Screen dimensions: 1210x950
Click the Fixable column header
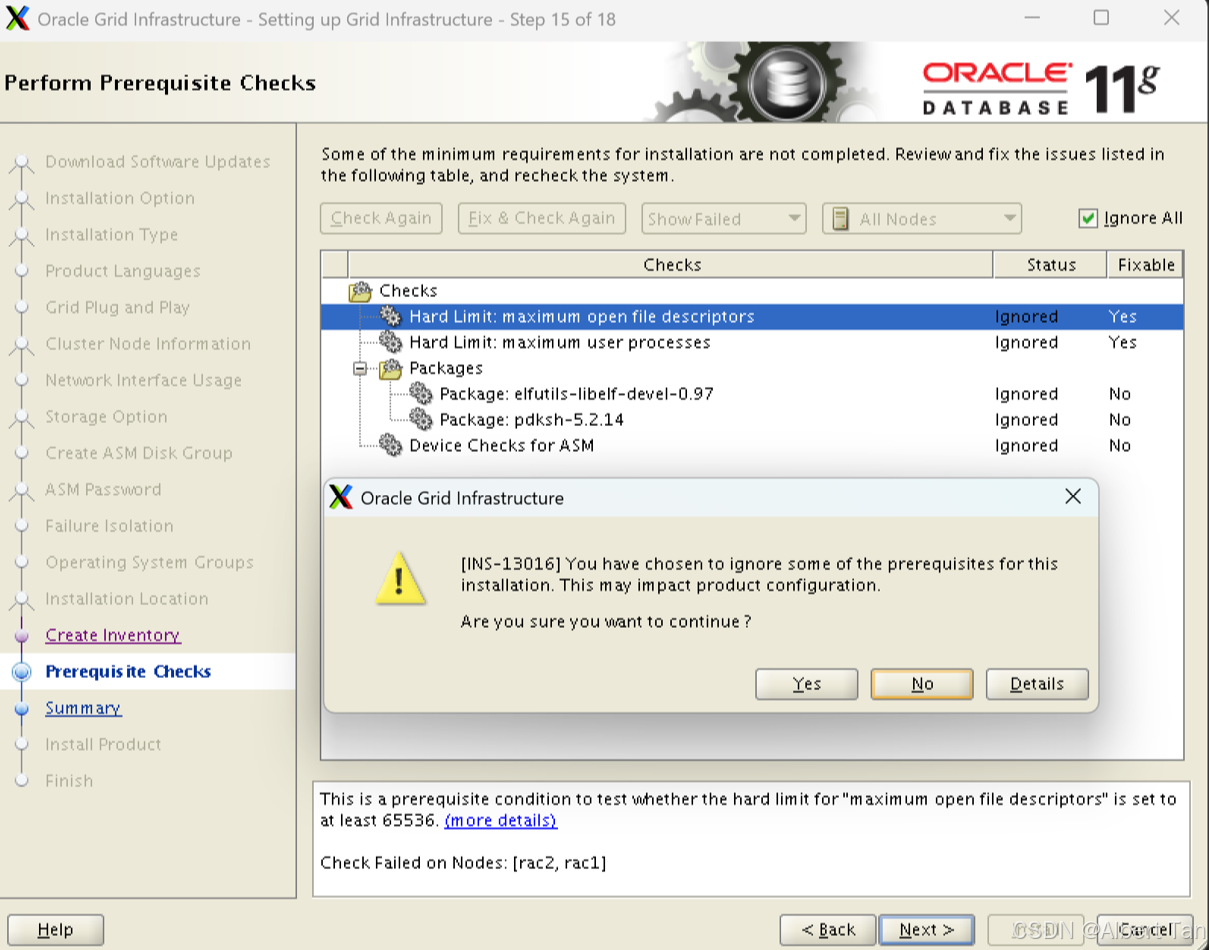1145,265
